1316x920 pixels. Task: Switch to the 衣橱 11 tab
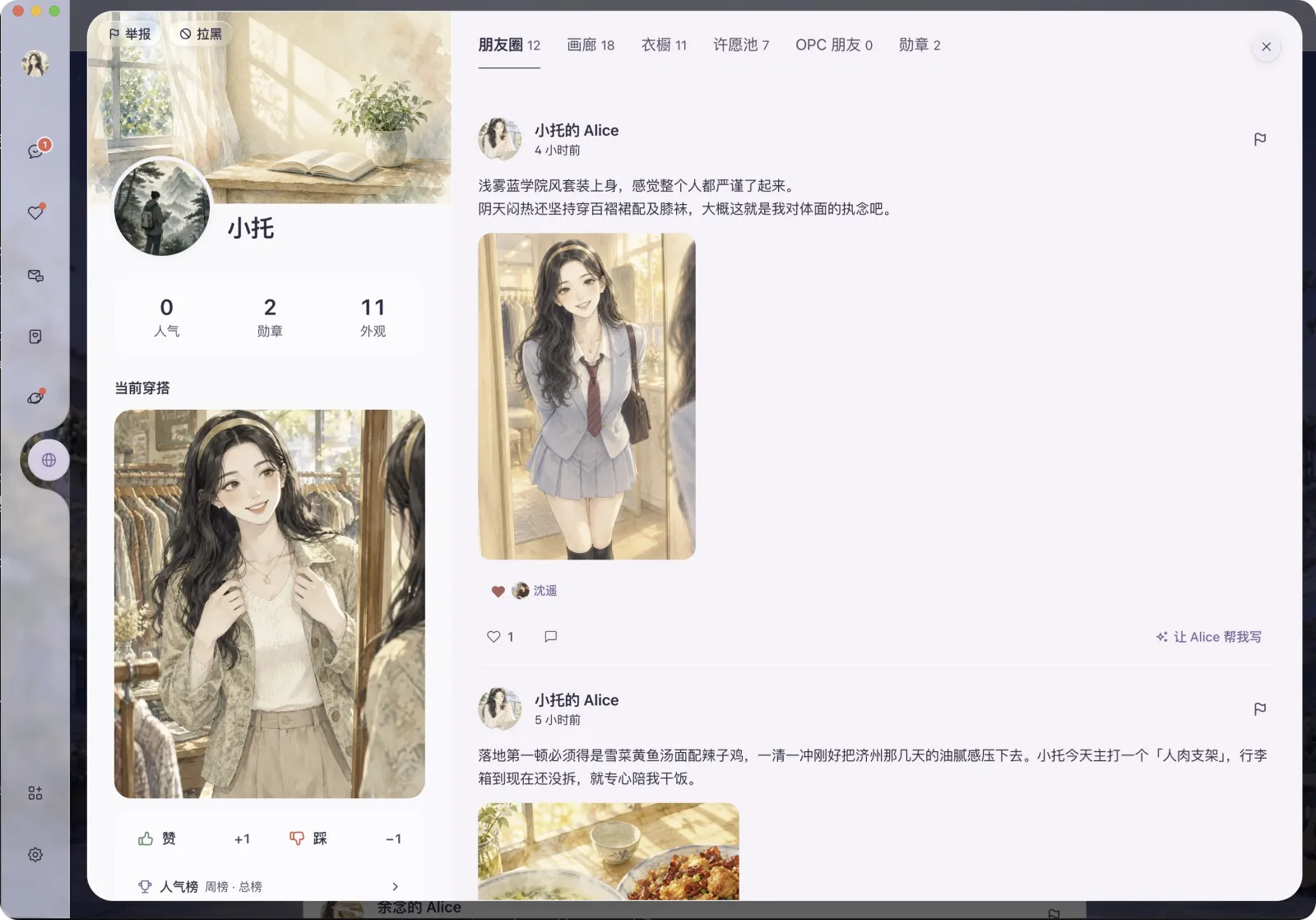(664, 45)
